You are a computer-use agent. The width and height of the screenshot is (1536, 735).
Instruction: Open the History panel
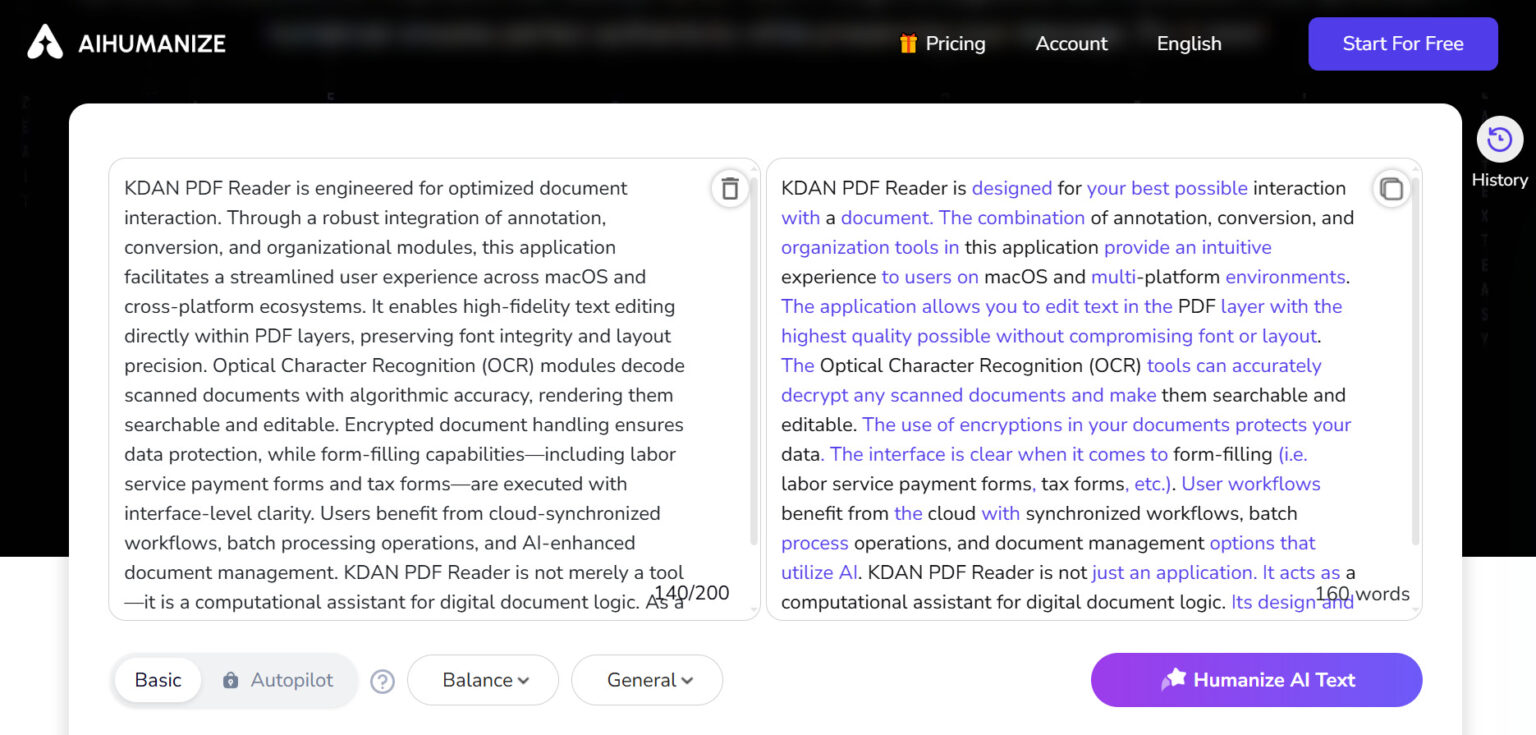point(1499,148)
